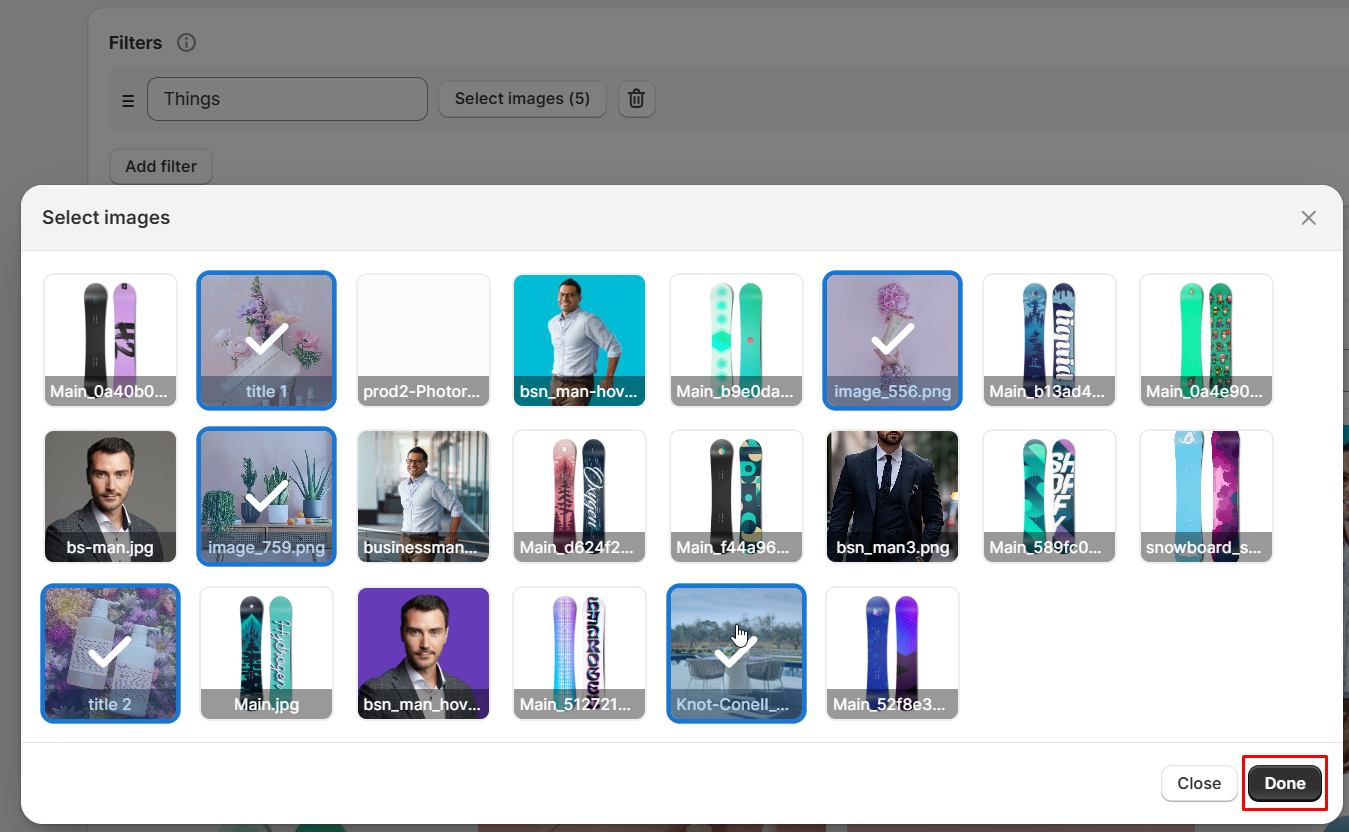This screenshot has width=1349, height=832.
Task: Select the Main_512721 snowboard image
Action: coord(579,653)
